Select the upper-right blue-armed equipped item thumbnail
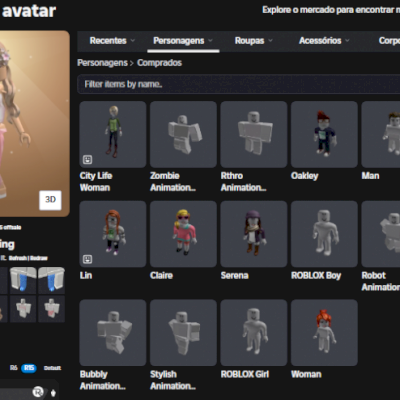400x400 pixels. [x=51, y=280]
